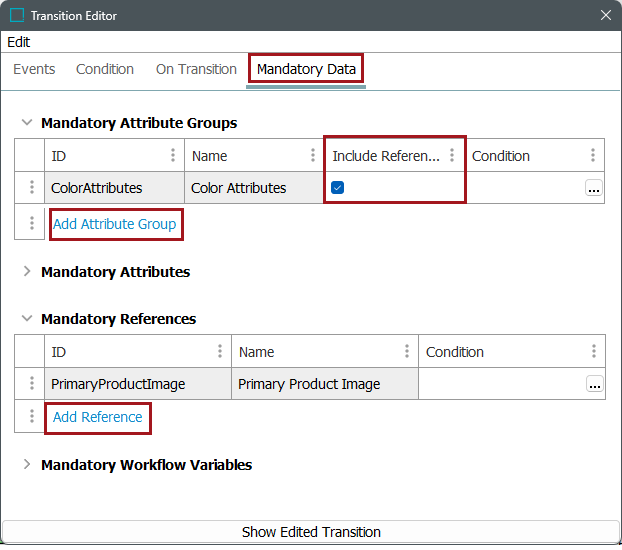Collapse Mandatory Attribute Groups section

27,123
